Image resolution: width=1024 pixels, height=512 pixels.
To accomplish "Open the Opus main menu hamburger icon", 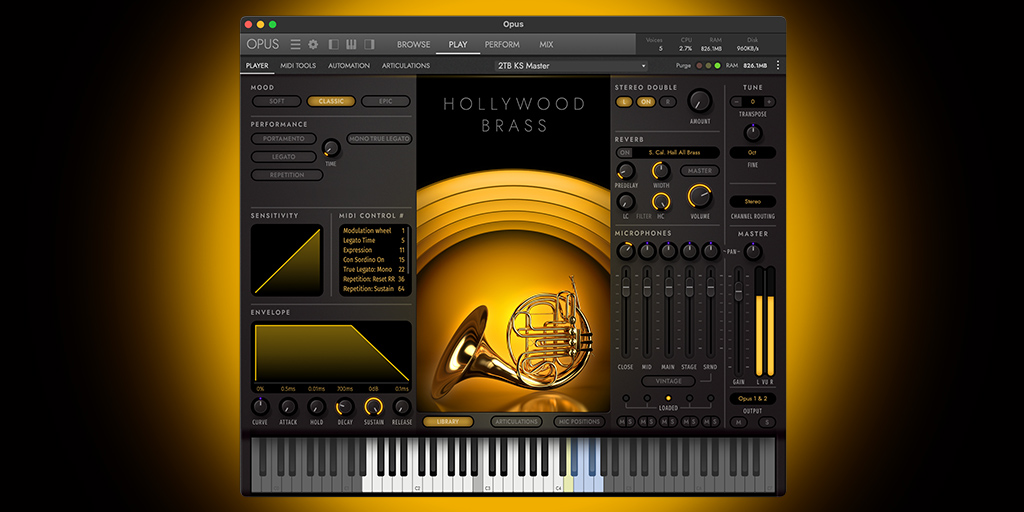I will coord(296,44).
